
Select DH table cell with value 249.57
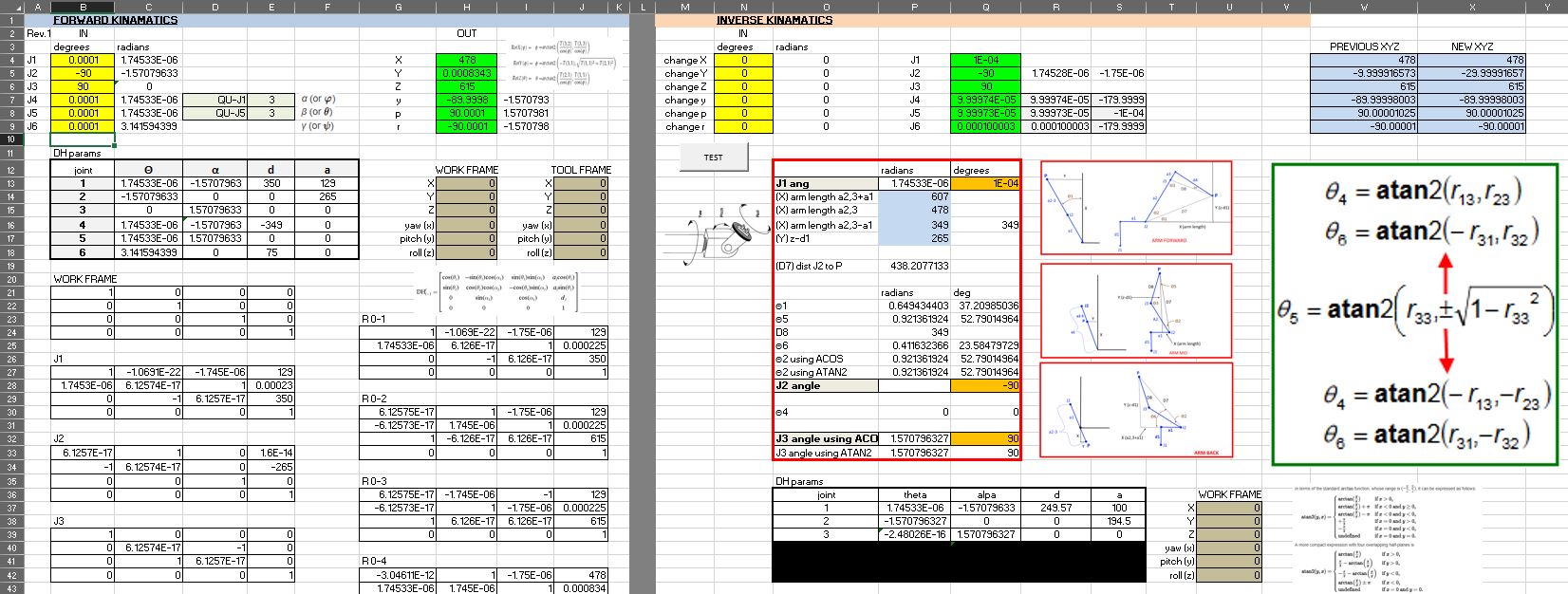click(1056, 508)
